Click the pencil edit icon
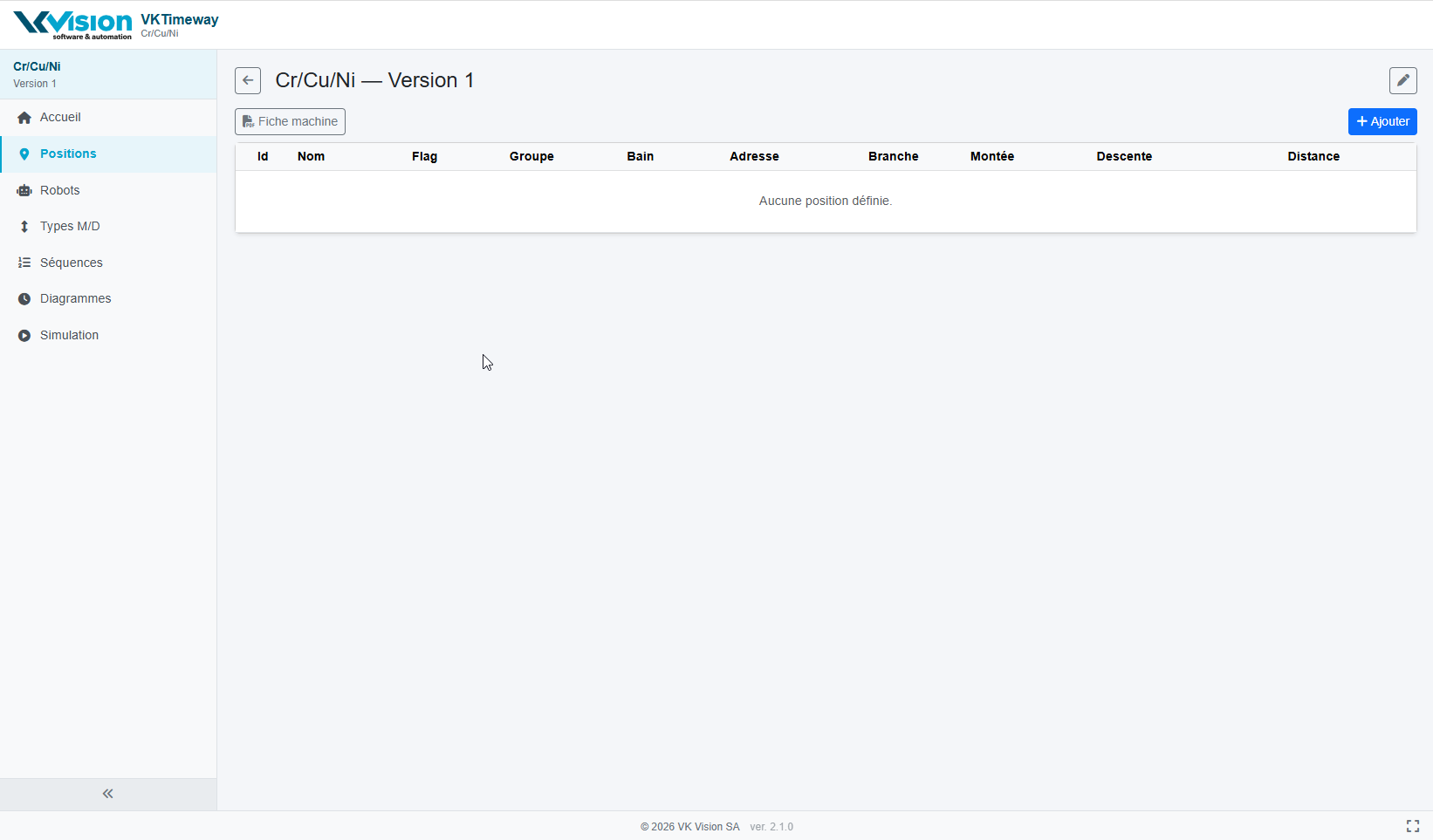Screen dimensions: 1433x840 [x=1402, y=80]
